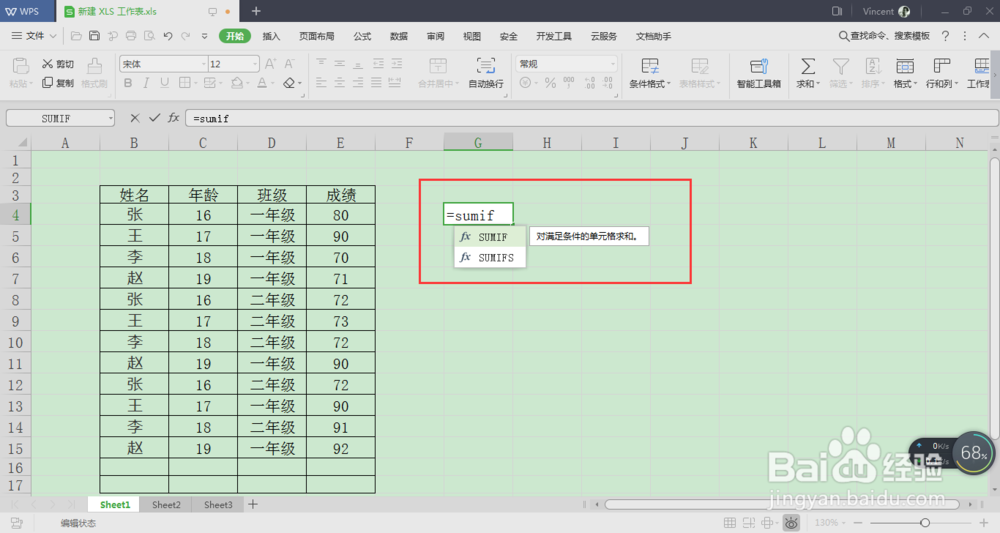Screen dimensions: 1000x533
Task: Open the quick access toolbar customize arrow
Action: 204,36
